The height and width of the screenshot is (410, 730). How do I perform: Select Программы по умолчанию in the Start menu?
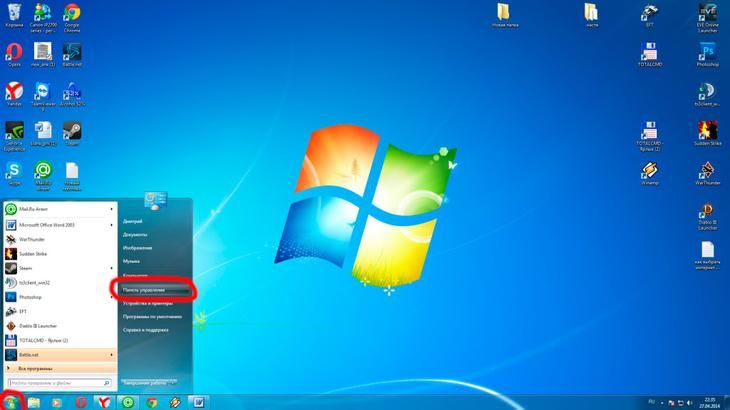[x=155, y=317]
